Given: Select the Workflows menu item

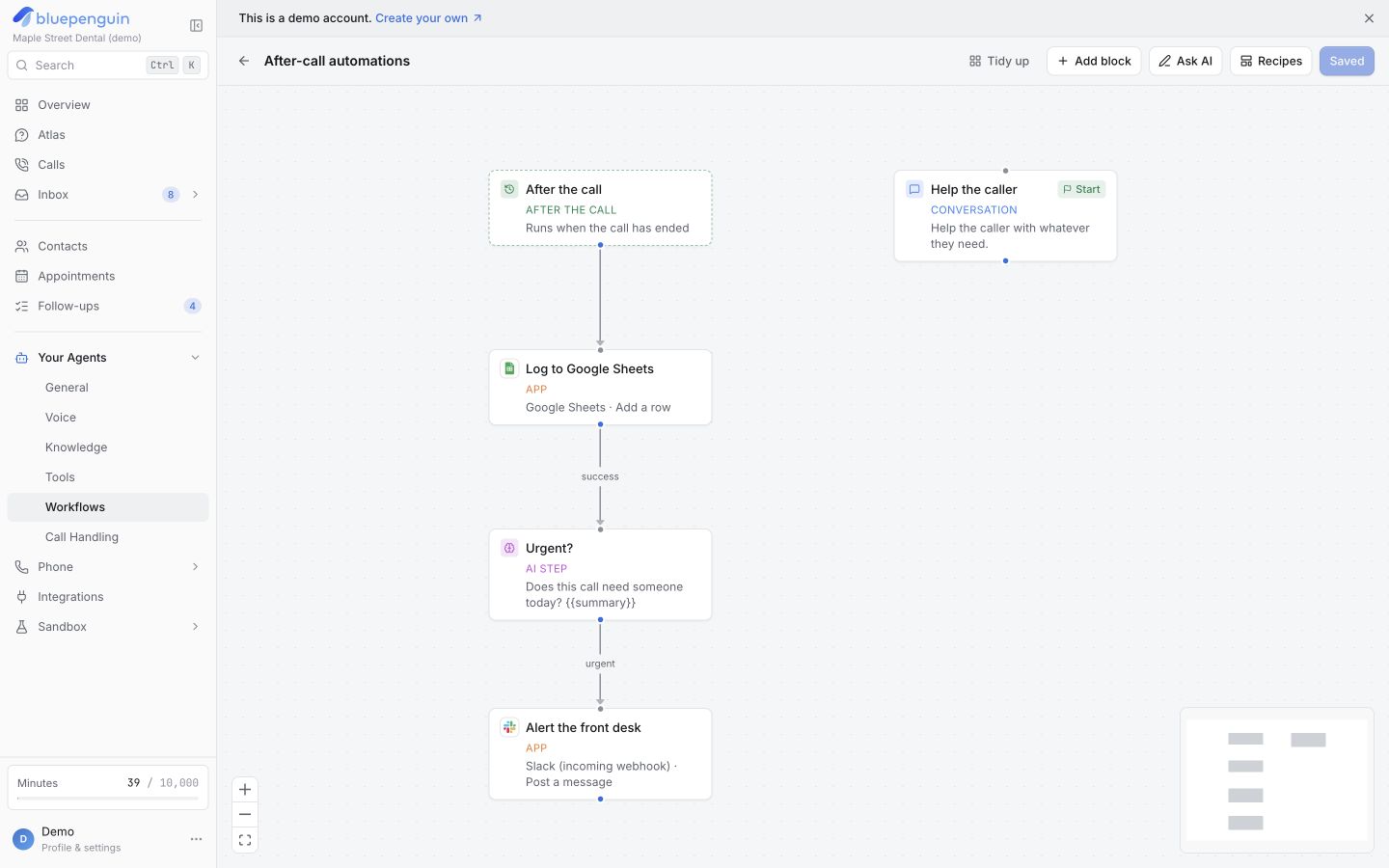Looking at the screenshot, I should tap(108, 507).
